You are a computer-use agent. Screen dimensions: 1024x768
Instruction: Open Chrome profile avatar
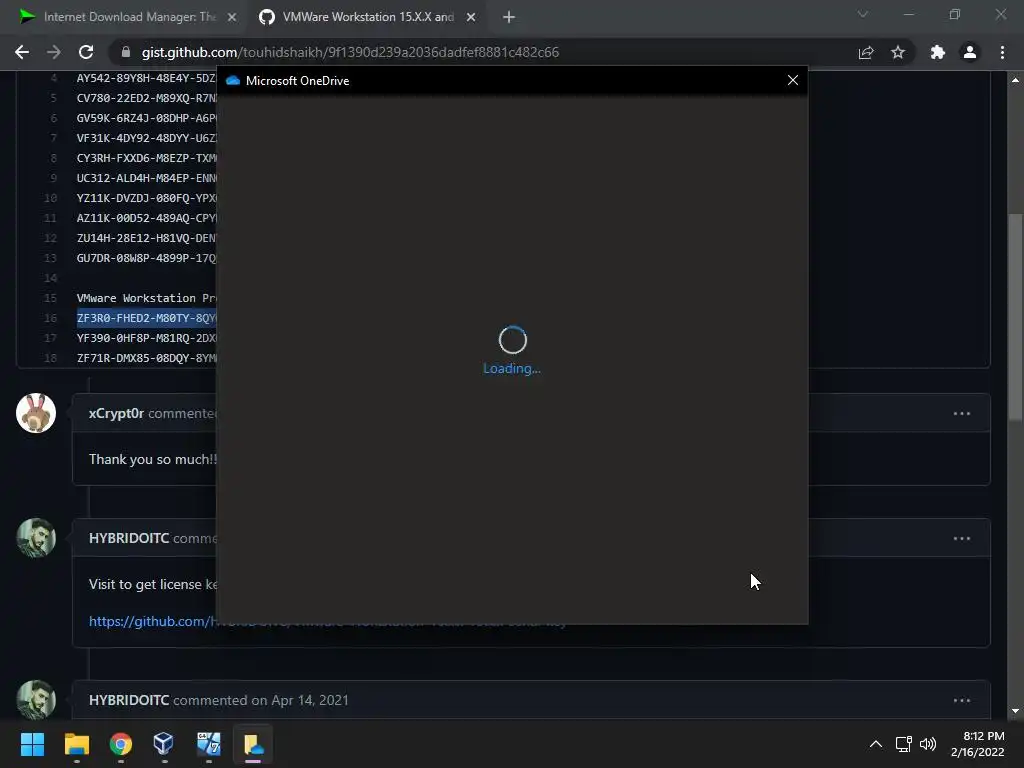click(970, 52)
